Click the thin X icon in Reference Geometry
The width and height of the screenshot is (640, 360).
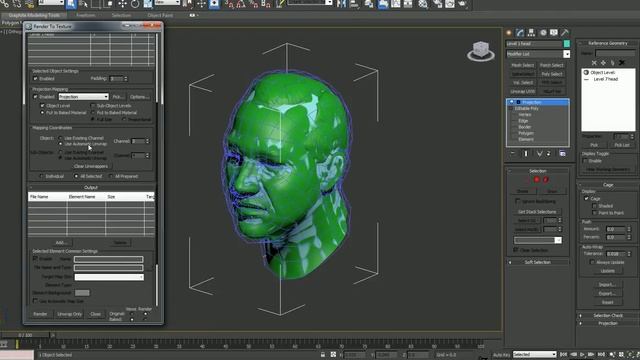pyautogui.click(x=594, y=63)
